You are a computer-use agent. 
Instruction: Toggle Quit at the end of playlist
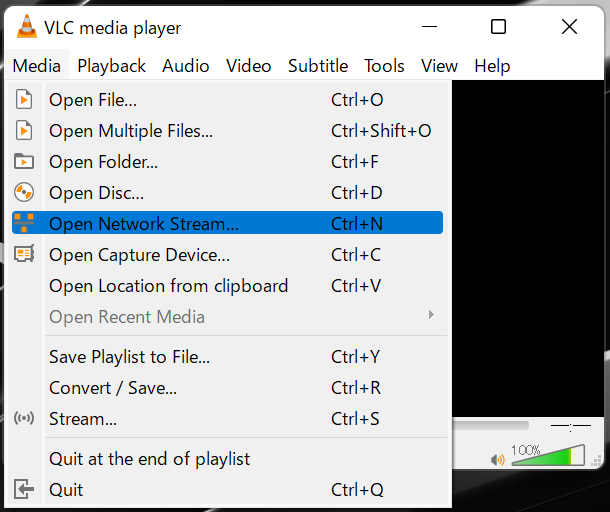[149, 459]
